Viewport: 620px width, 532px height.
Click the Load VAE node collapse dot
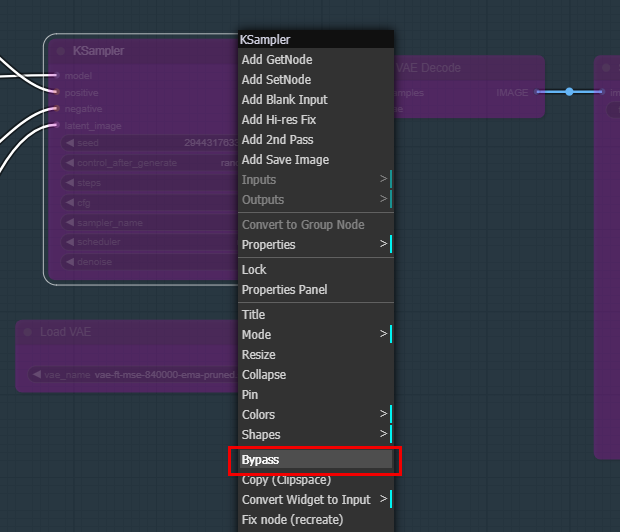pyautogui.click(x=28, y=332)
